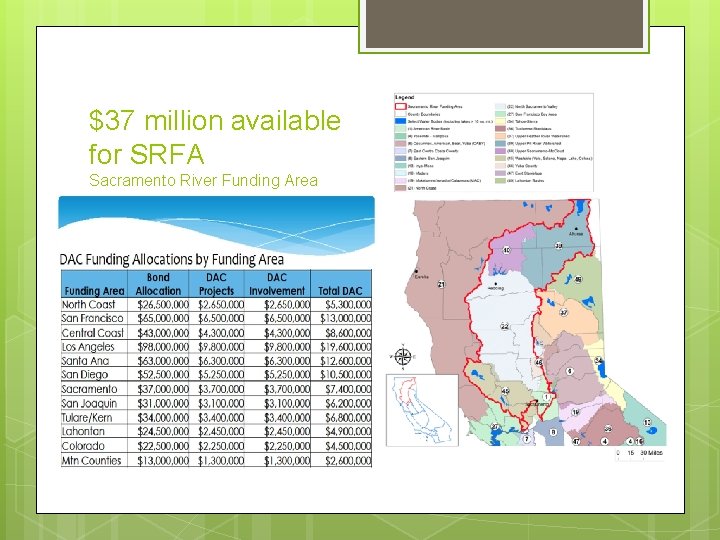
Task: Click Mtn Counties Total DAC "$2,600,000"
Action: 348,460
